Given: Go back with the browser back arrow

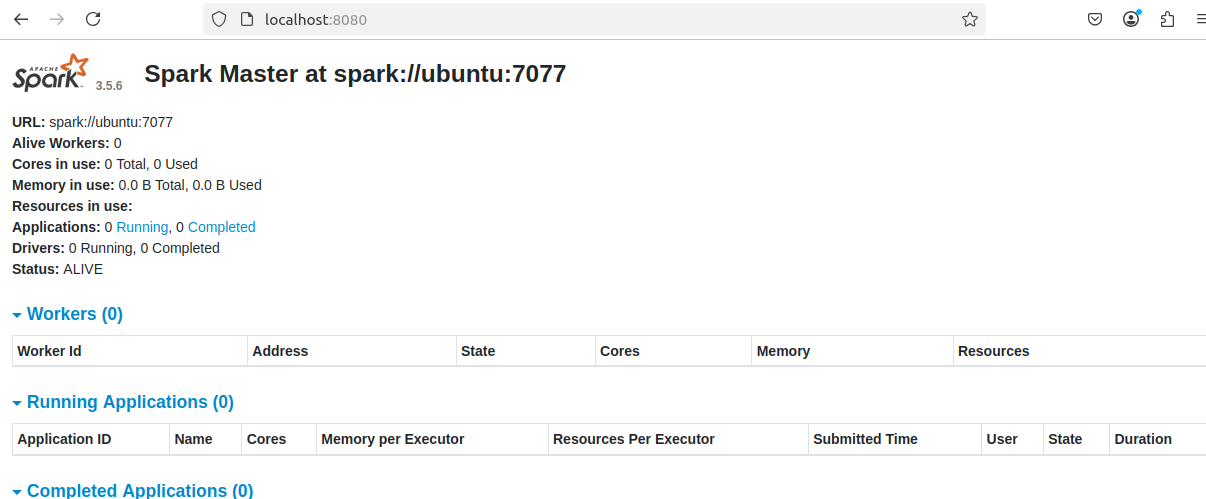Looking at the screenshot, I should coord(21,19).
